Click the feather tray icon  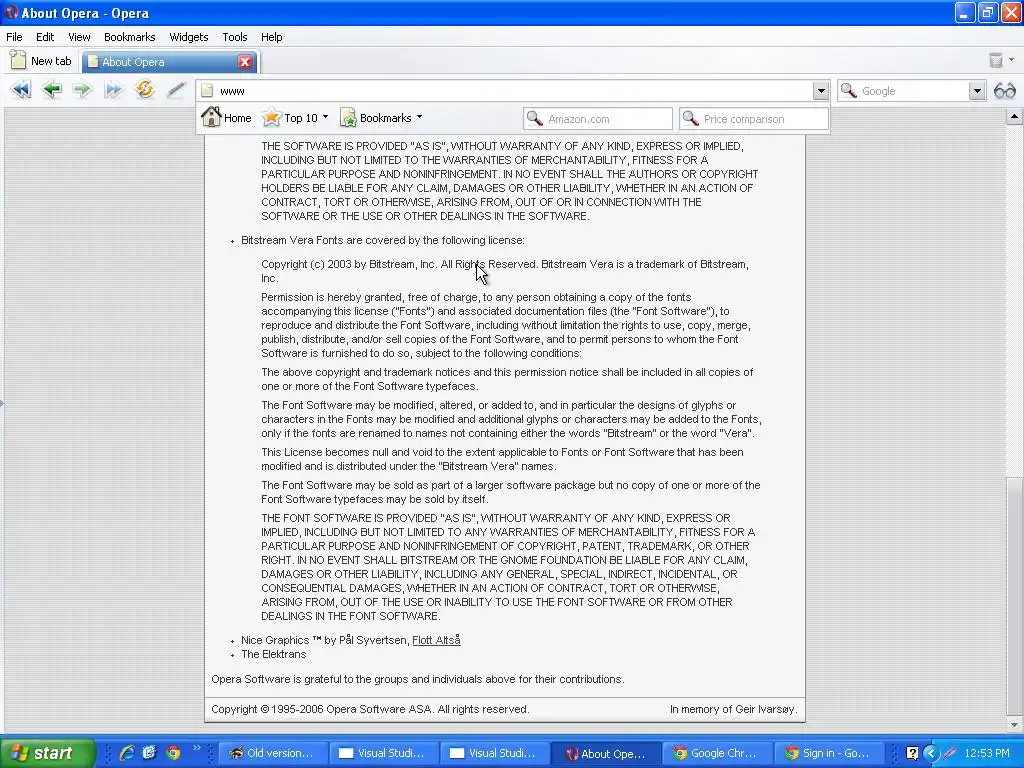(950, 753)
